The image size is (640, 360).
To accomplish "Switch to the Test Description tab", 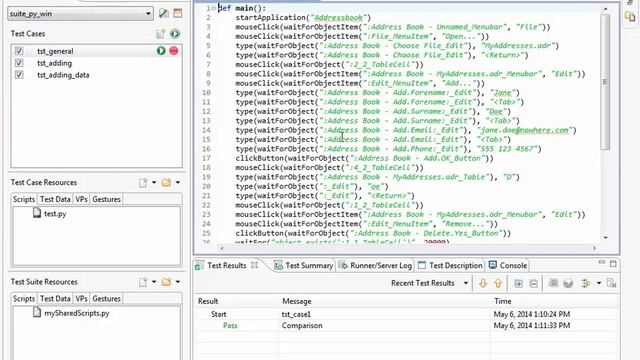I will coord(450,265).
